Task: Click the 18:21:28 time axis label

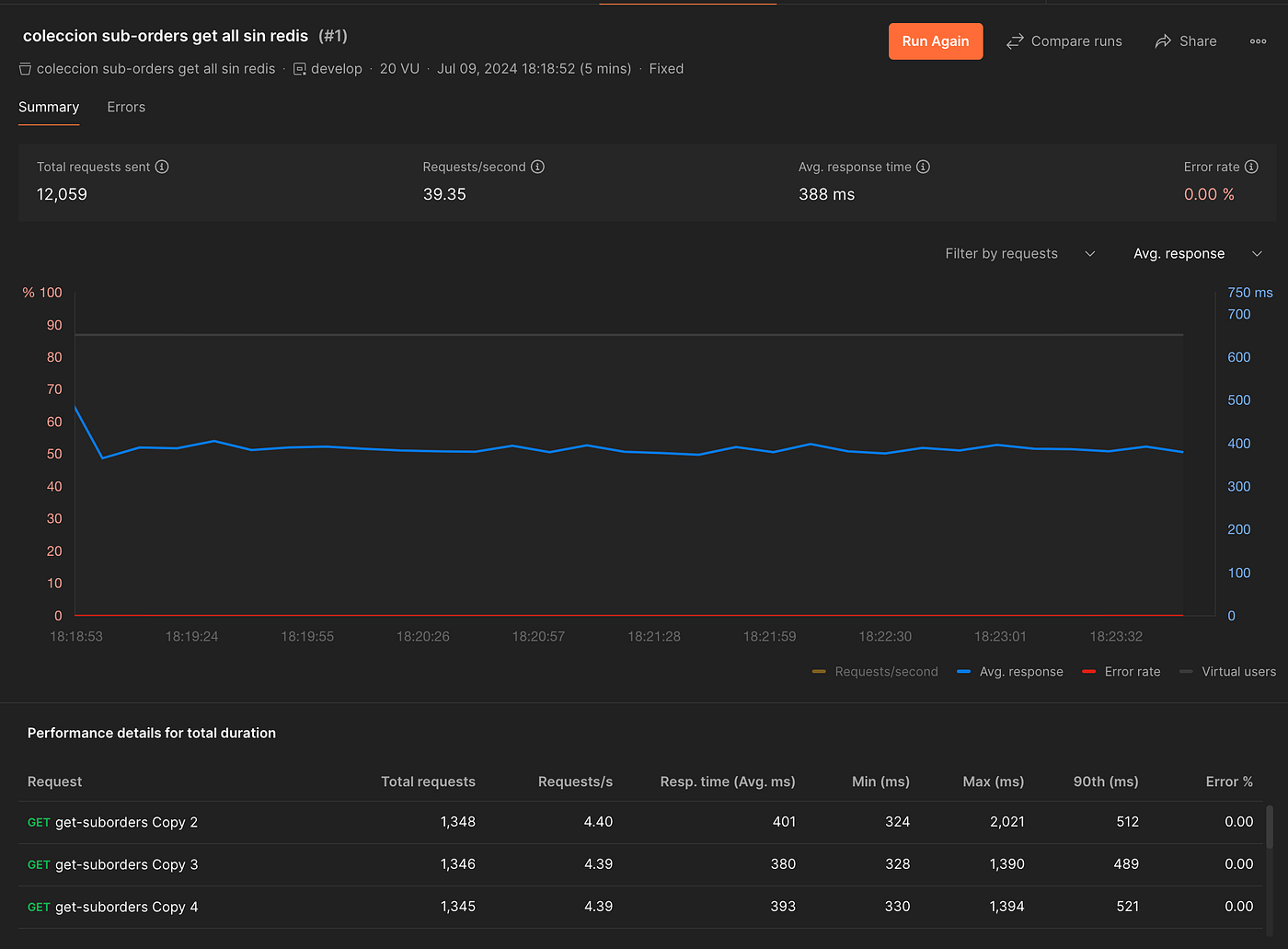Action: pos(654,636)
